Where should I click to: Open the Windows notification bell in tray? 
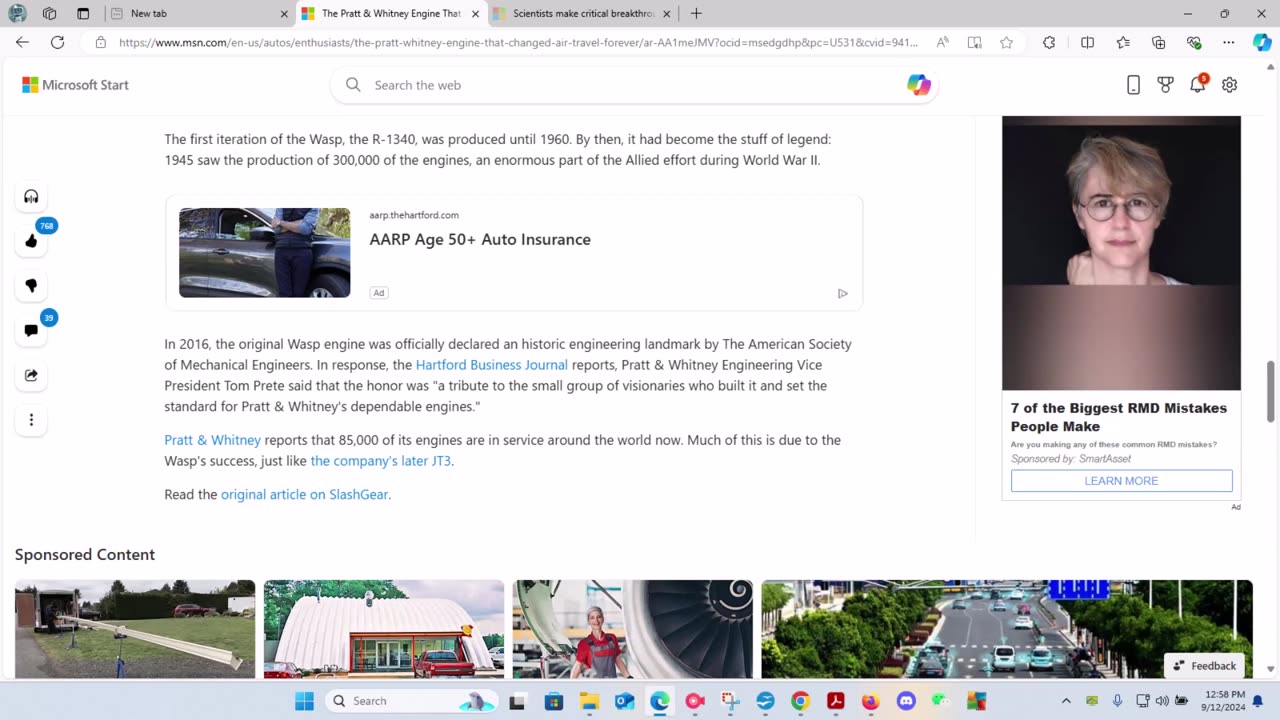coord(1258,701)
